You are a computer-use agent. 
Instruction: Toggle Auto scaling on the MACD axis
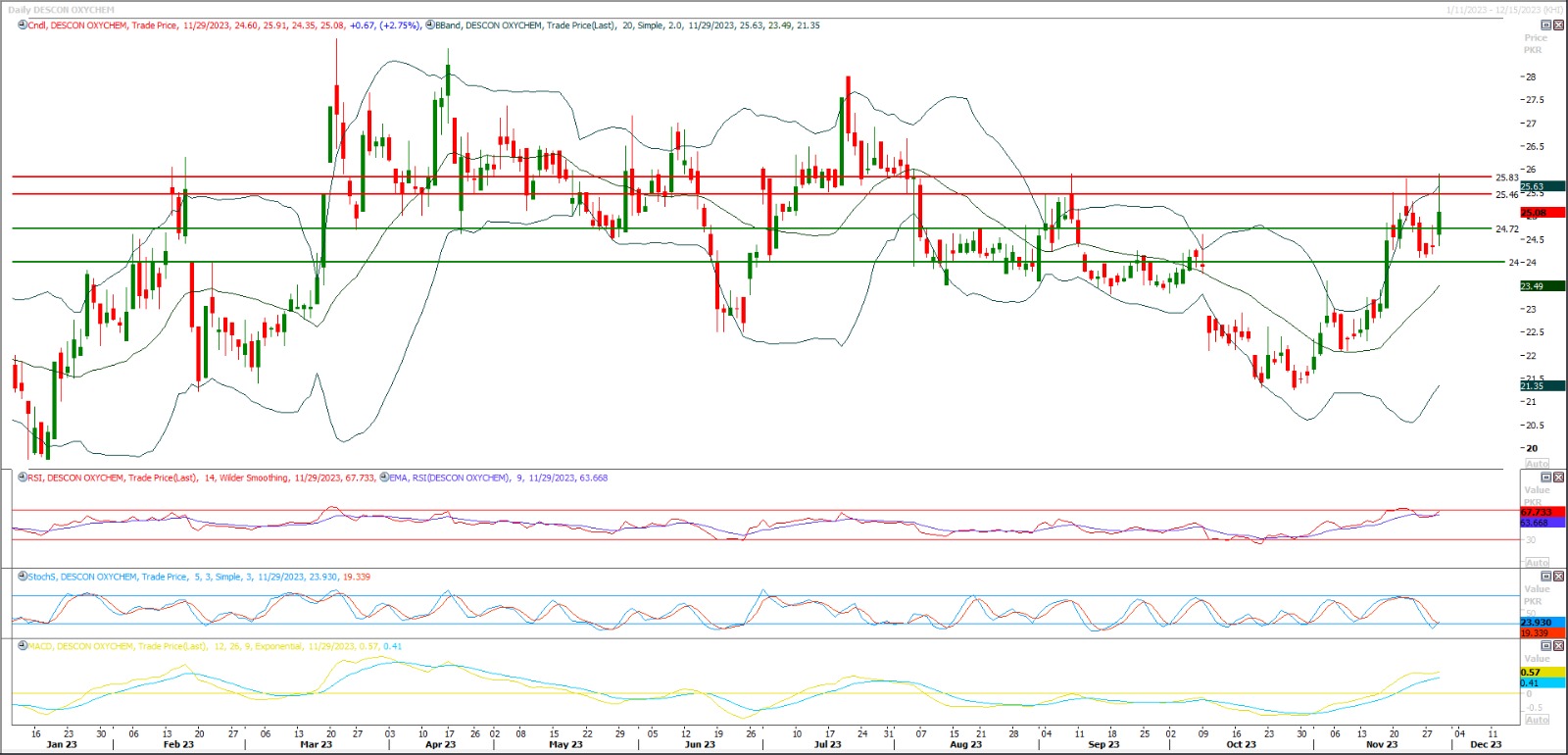(x=1537, y=720)
